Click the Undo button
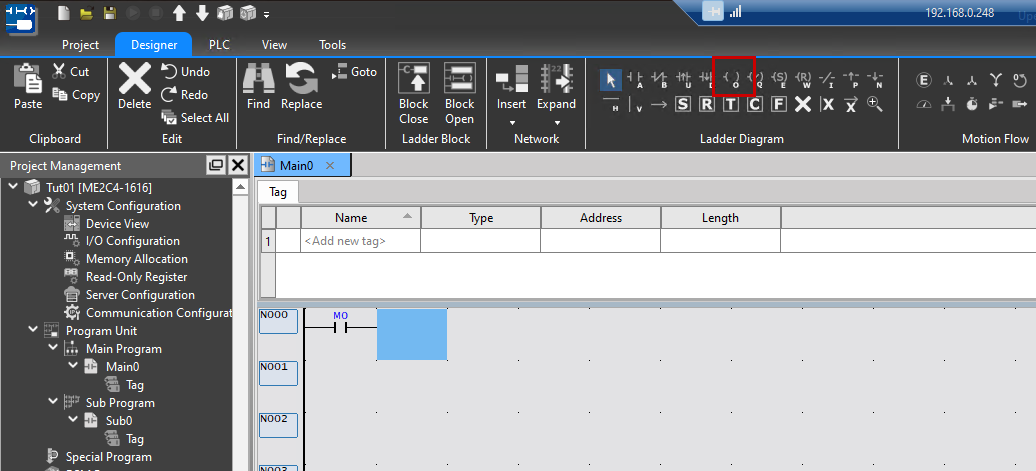This screenshot has height=471, width=1036. [x=185, y=72]
